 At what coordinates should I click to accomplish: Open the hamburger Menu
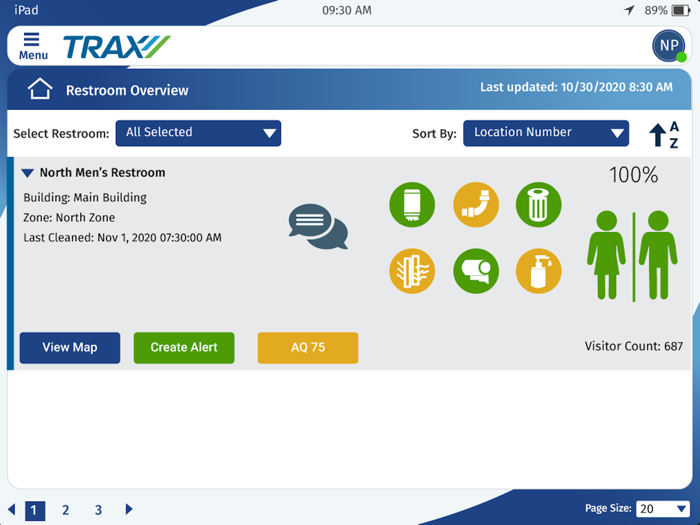pyautogui.click(x=33, y=46)
